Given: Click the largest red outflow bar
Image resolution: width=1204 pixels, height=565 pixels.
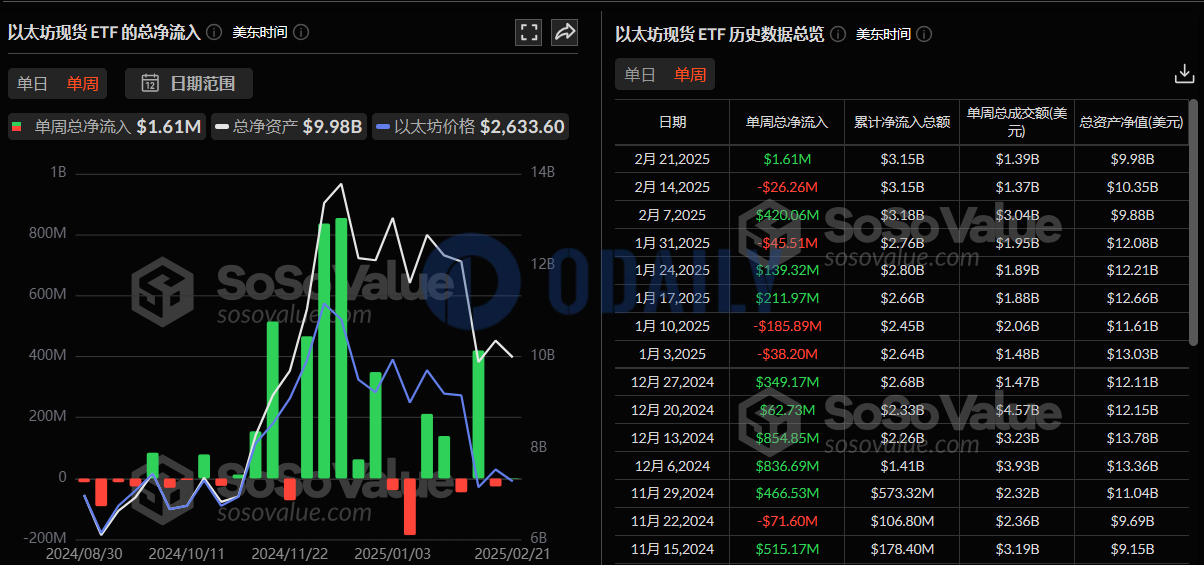Looking at the screenshot, I should pyautogui.click(x=409, y=506).
